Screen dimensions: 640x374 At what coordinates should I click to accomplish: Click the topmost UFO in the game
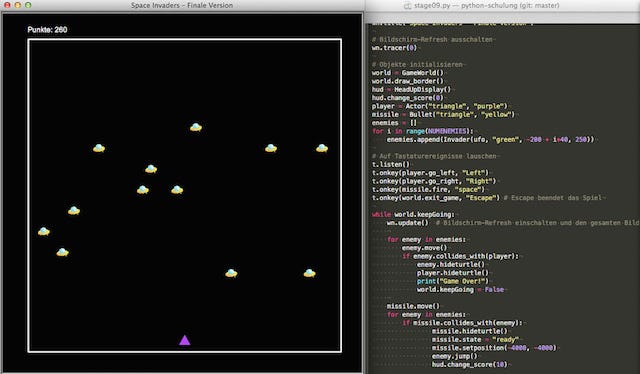point(196,127)
